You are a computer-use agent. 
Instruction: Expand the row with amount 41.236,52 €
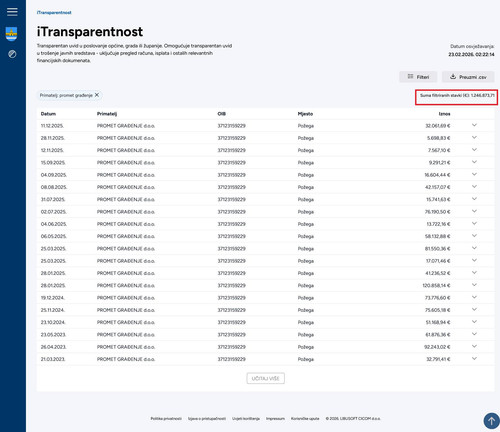pos(474,273)
